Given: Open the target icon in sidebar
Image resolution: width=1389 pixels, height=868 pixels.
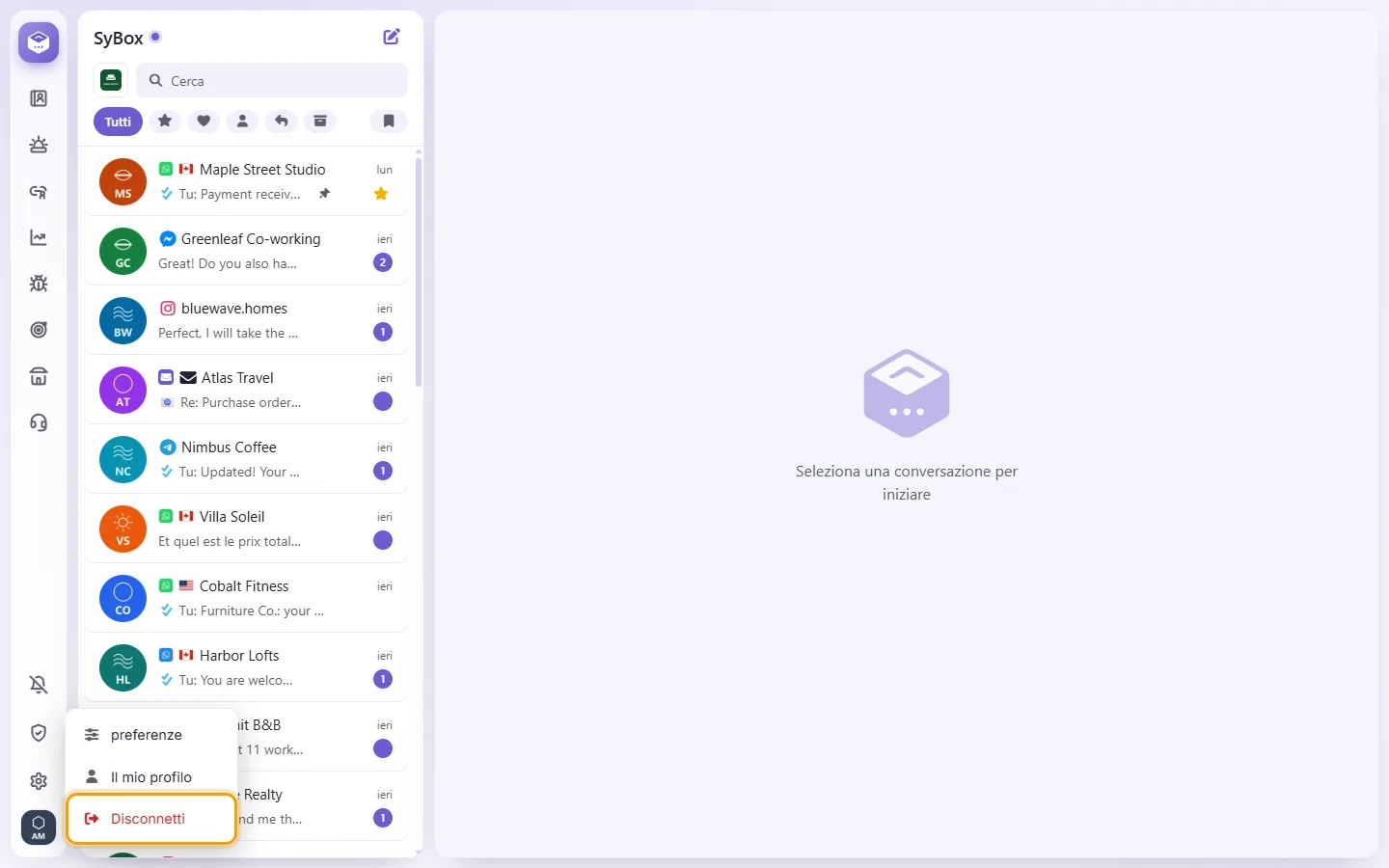Looking at the screenshot, I should pyautogui.click(x=39, y=330).
